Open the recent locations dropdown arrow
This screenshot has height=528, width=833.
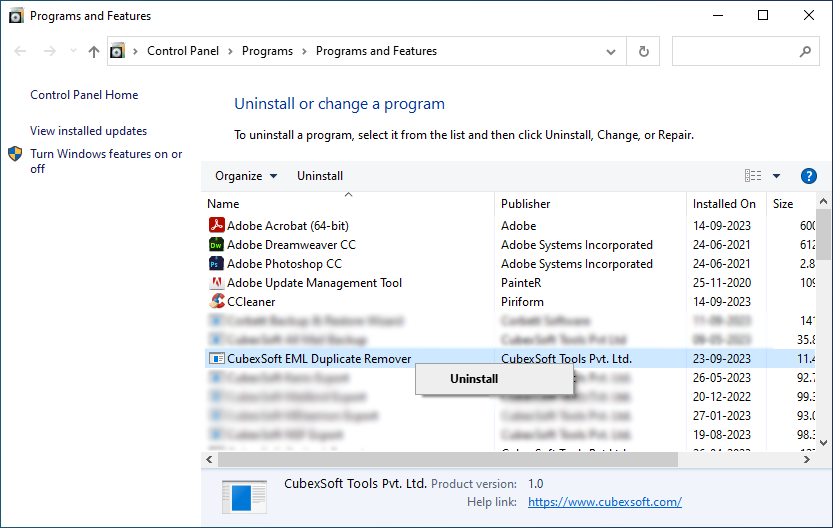[73, 51]
